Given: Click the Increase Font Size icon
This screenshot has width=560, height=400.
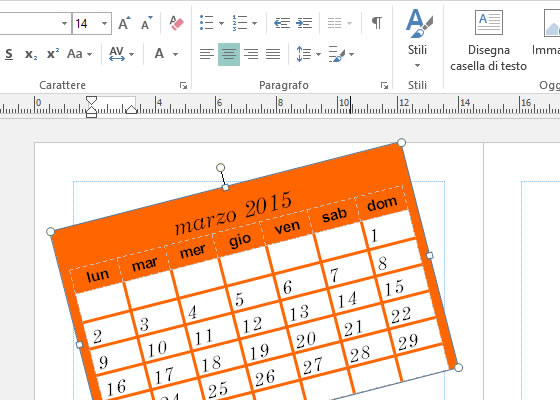Looking at the screenshot, I should click(124, 23).
